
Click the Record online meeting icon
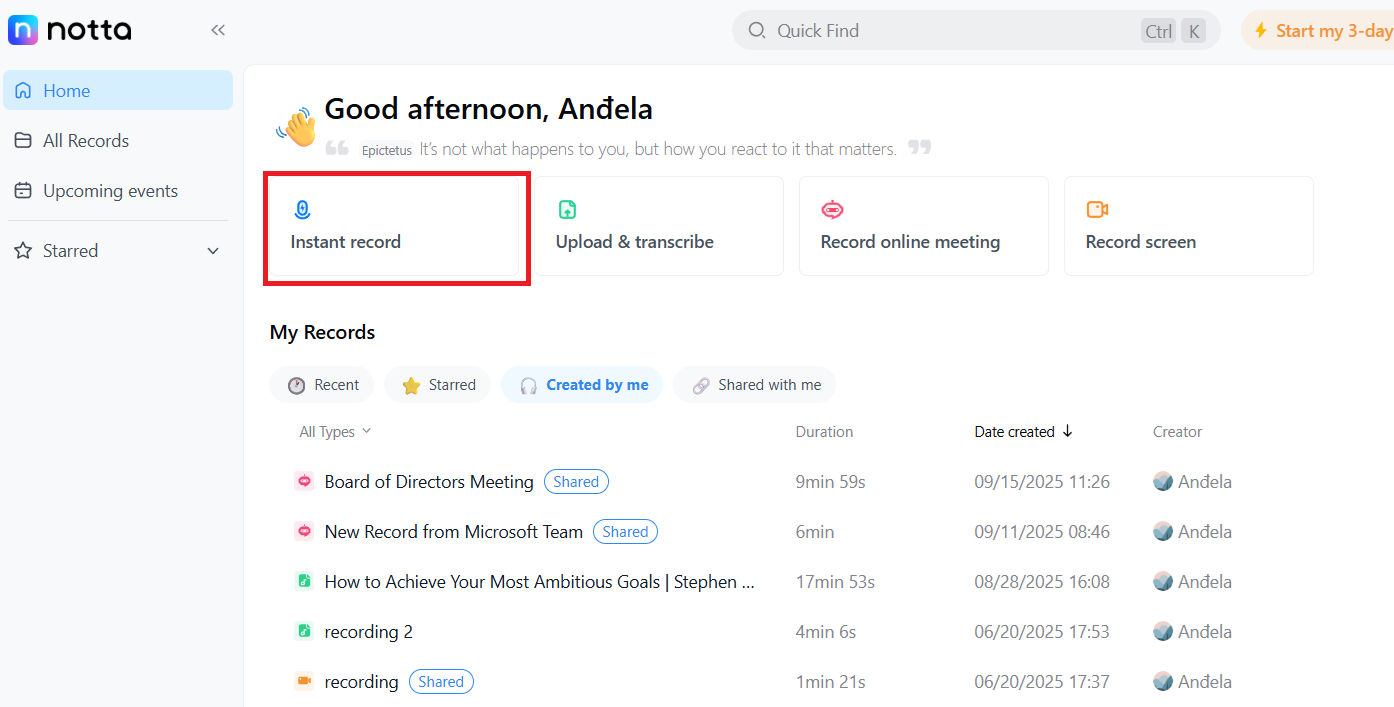pos(832,209)
